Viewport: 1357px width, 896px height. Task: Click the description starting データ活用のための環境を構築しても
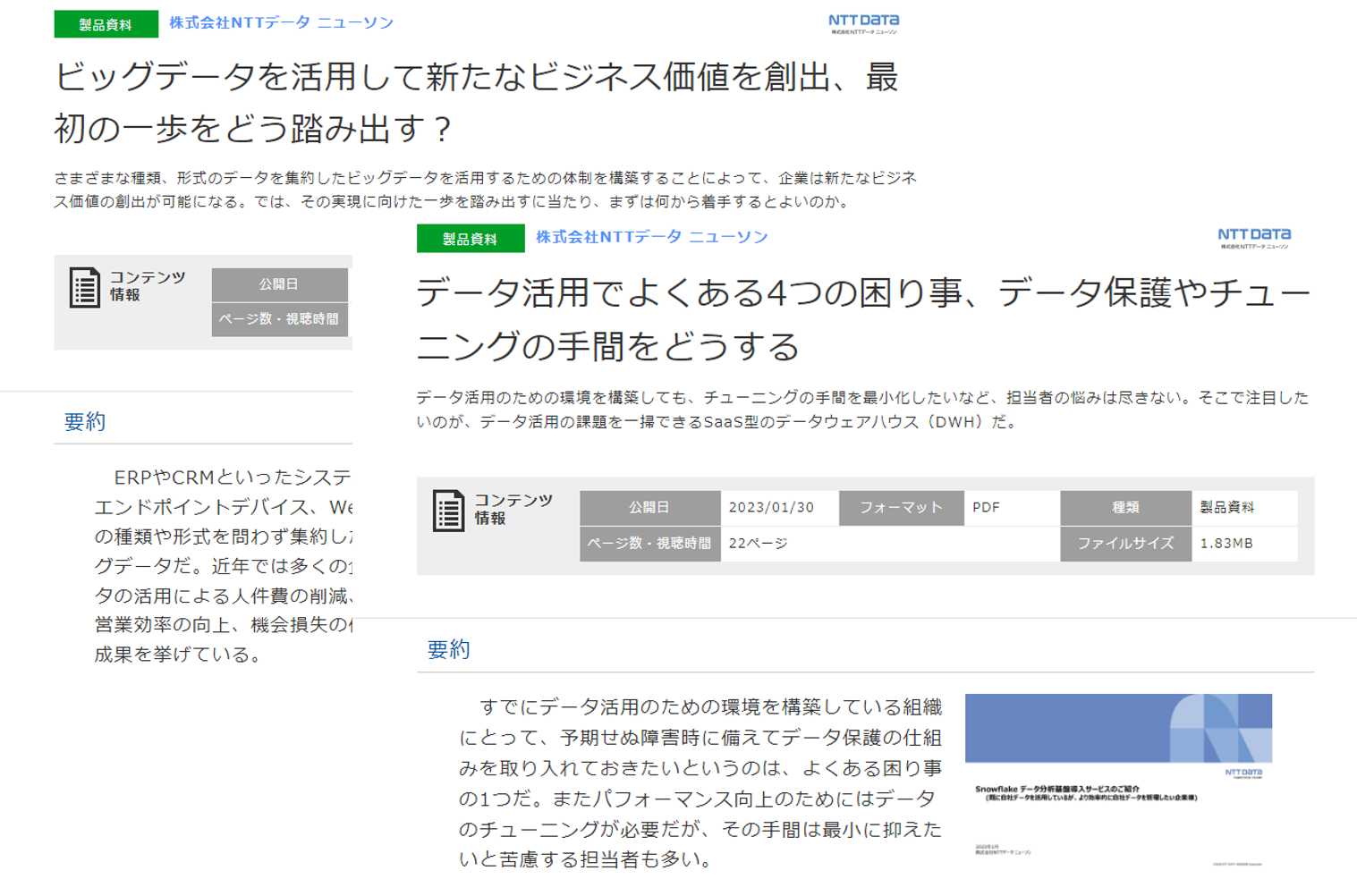click(862, 410)
